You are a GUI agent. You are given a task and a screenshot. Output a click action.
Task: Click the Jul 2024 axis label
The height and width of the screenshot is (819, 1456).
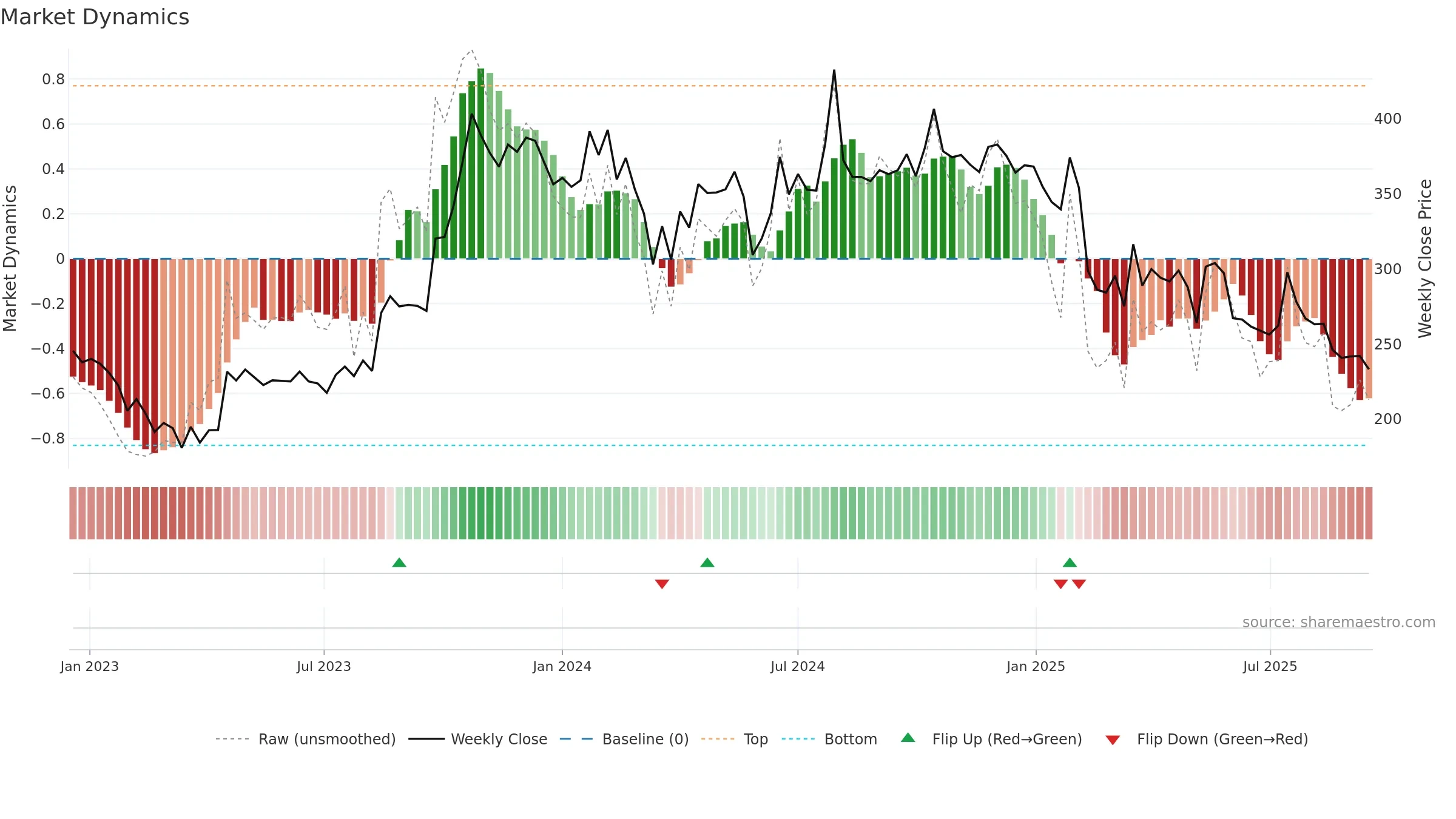798,666
